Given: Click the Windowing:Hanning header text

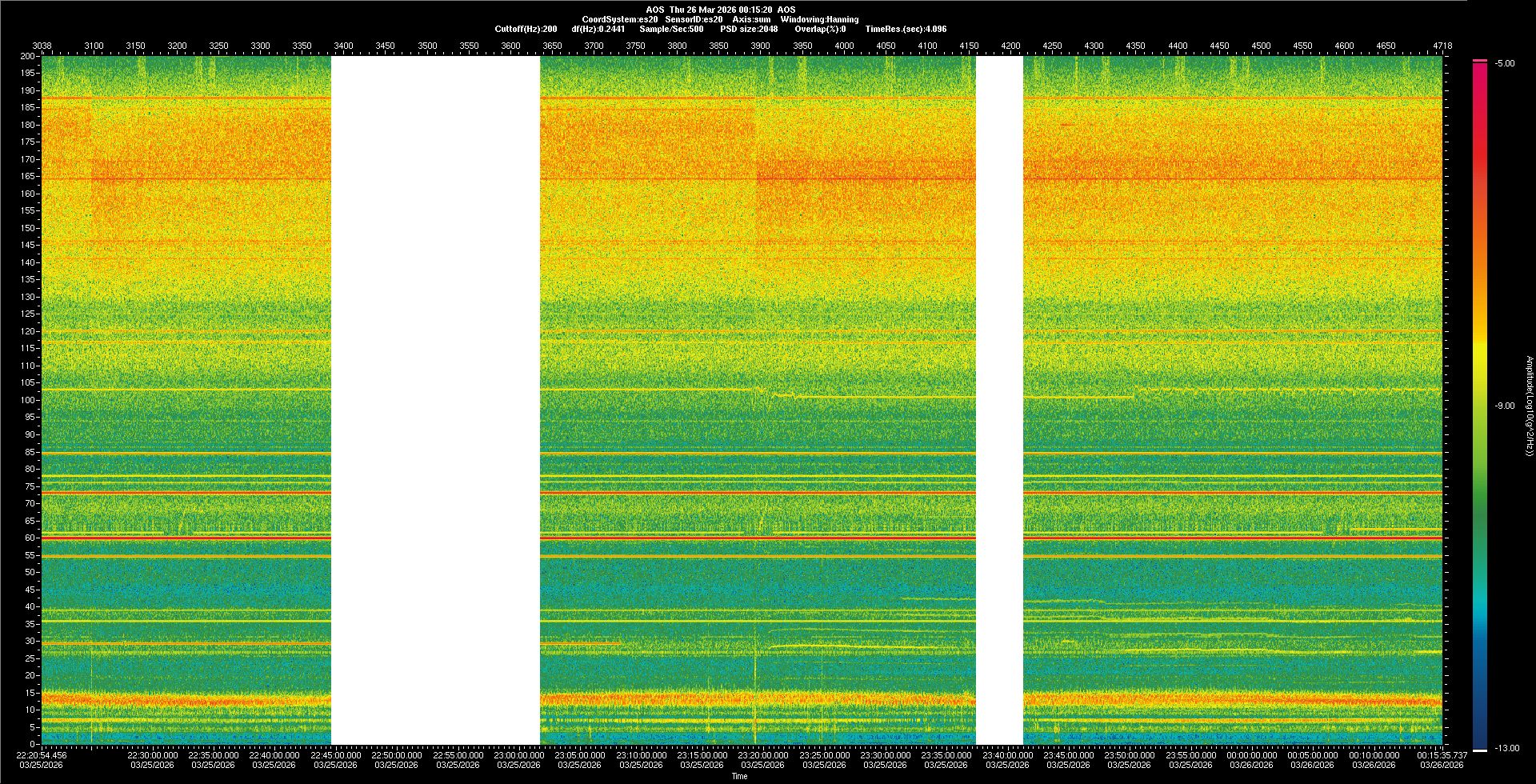Looking at the screenshot, I should pos(819,19).
